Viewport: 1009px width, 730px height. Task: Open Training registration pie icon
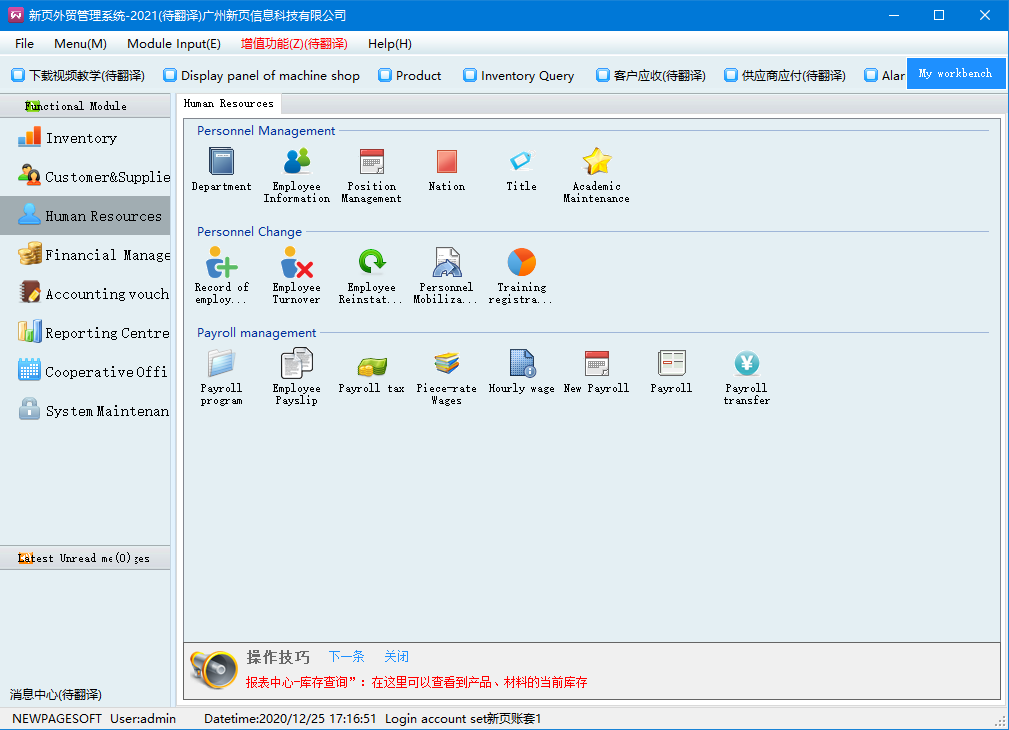521,263
